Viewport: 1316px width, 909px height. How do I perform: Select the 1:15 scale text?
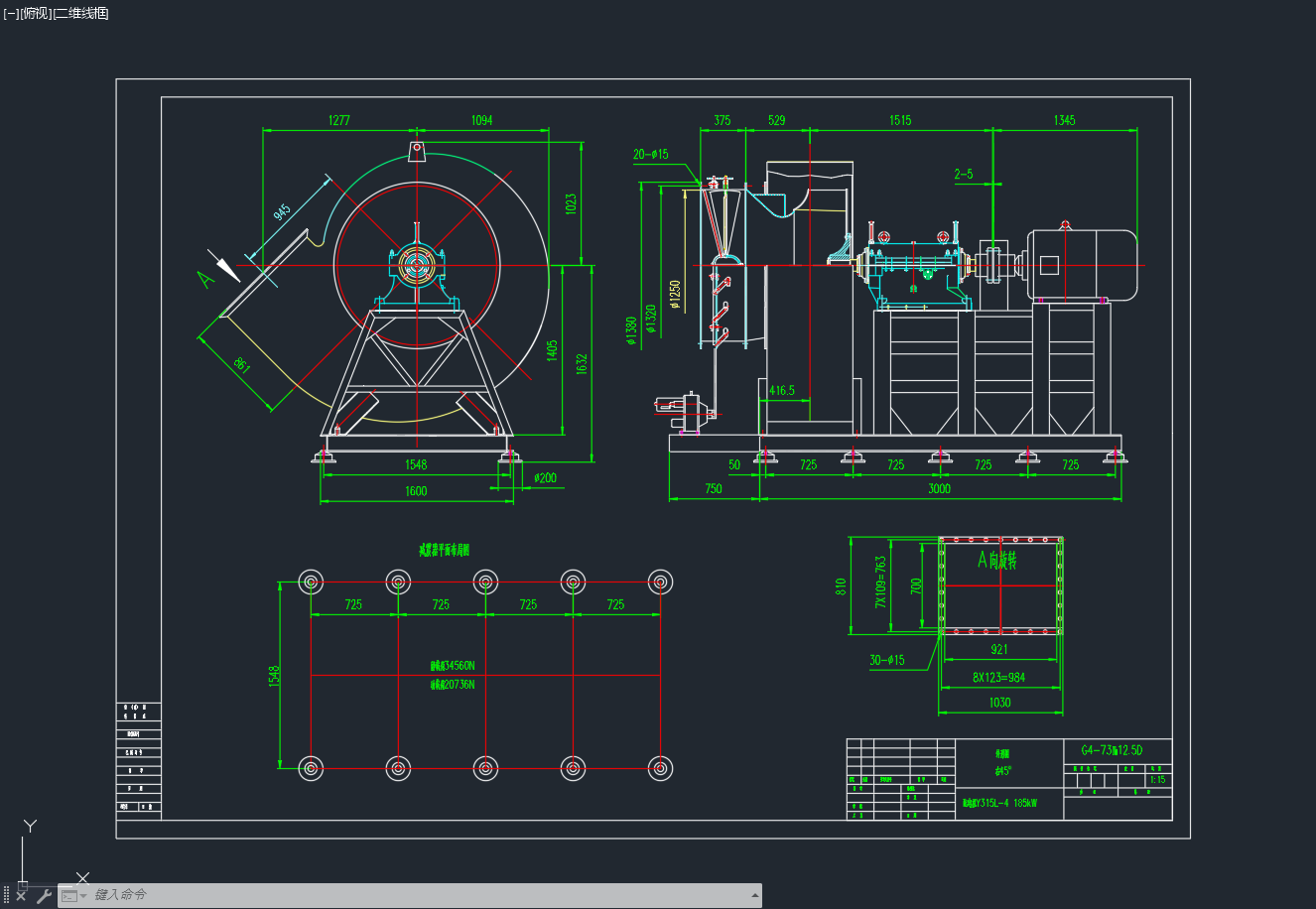point(1157,780)
